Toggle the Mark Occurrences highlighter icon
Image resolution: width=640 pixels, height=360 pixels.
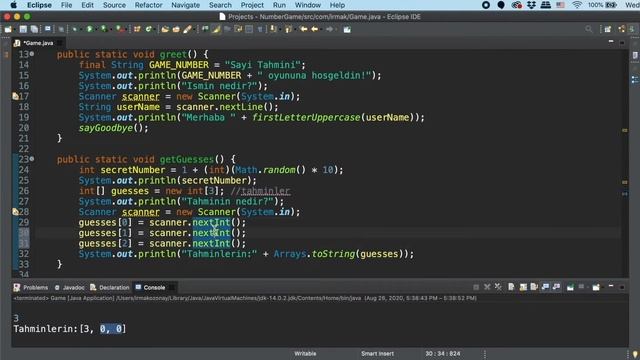[216, 29]
